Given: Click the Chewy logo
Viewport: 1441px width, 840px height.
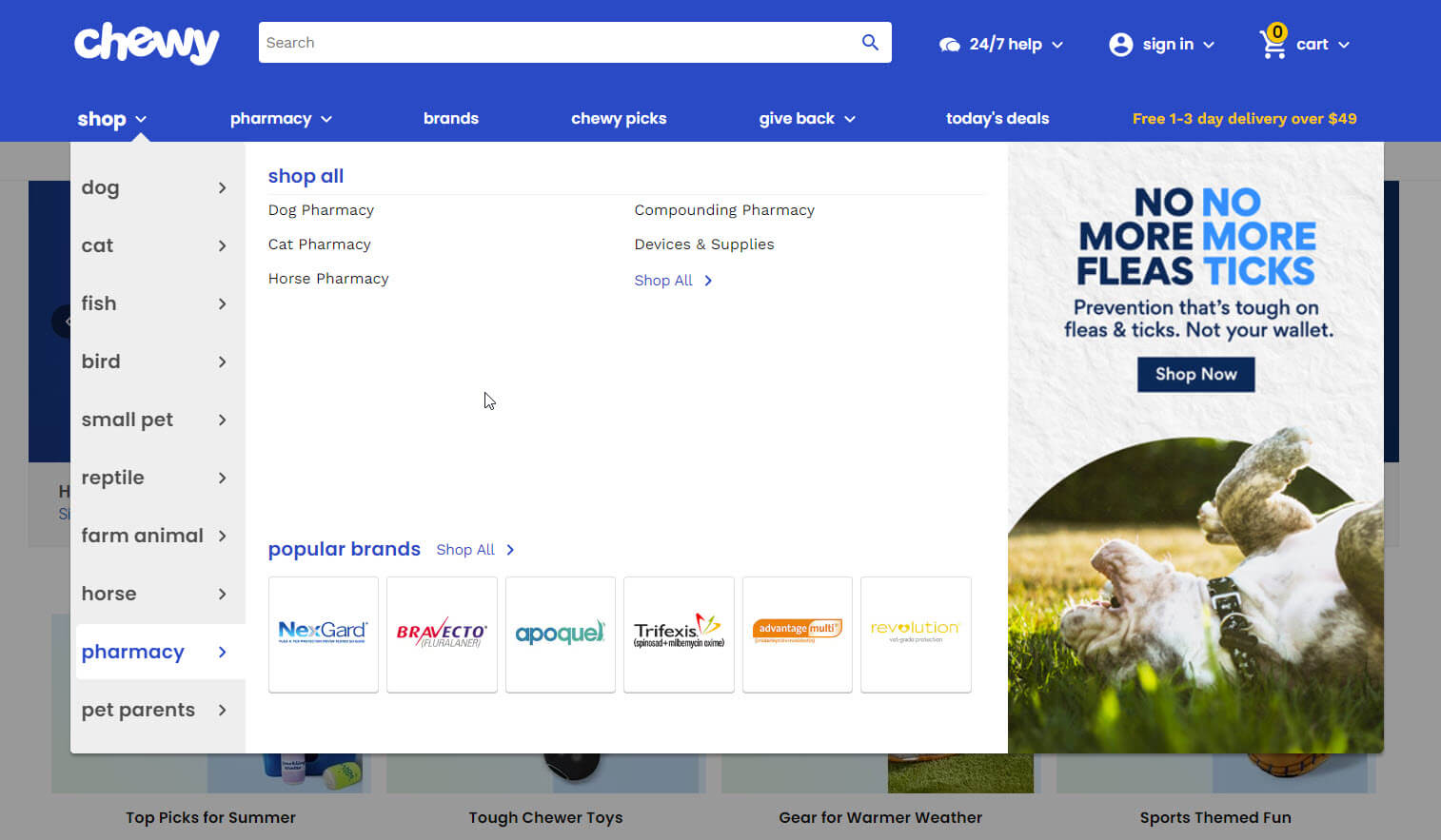Looking at the screenshot, I should (147, 44).
